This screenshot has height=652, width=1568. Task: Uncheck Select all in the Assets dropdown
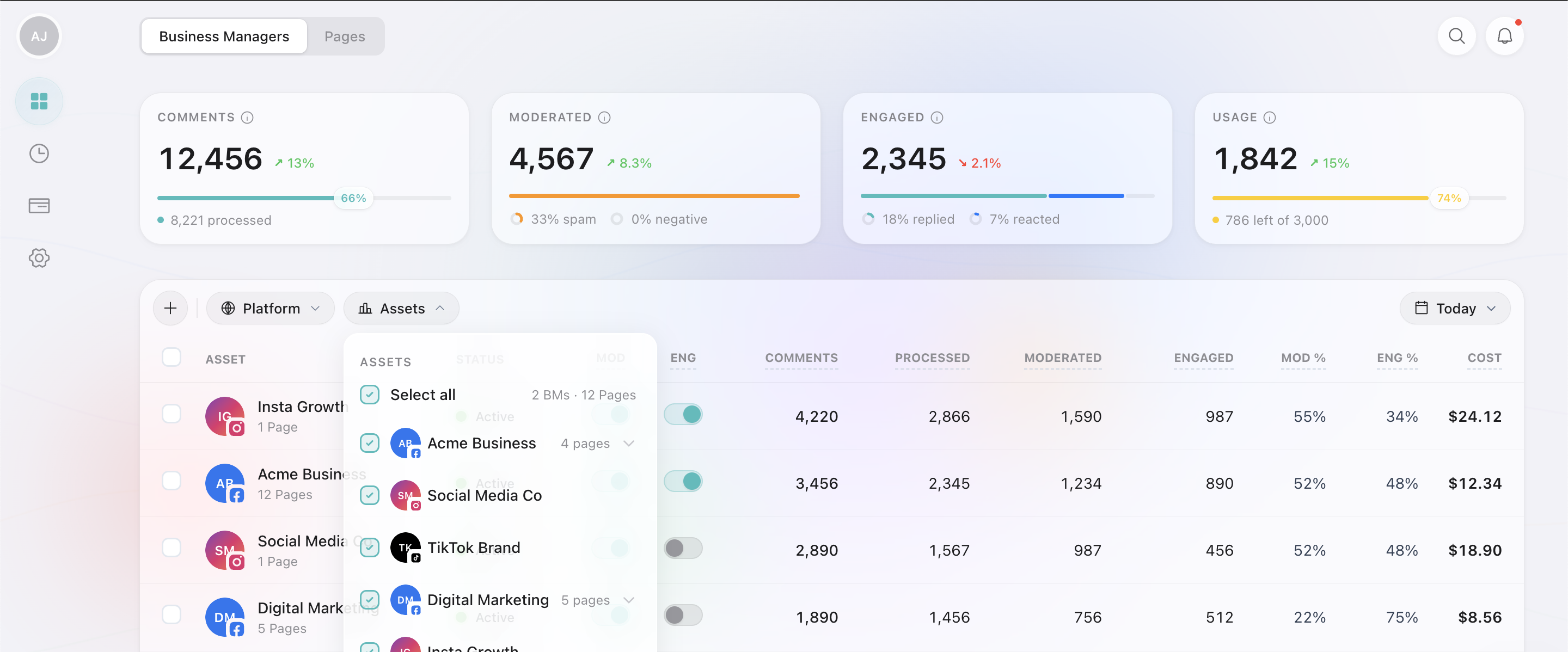[370, 394]
